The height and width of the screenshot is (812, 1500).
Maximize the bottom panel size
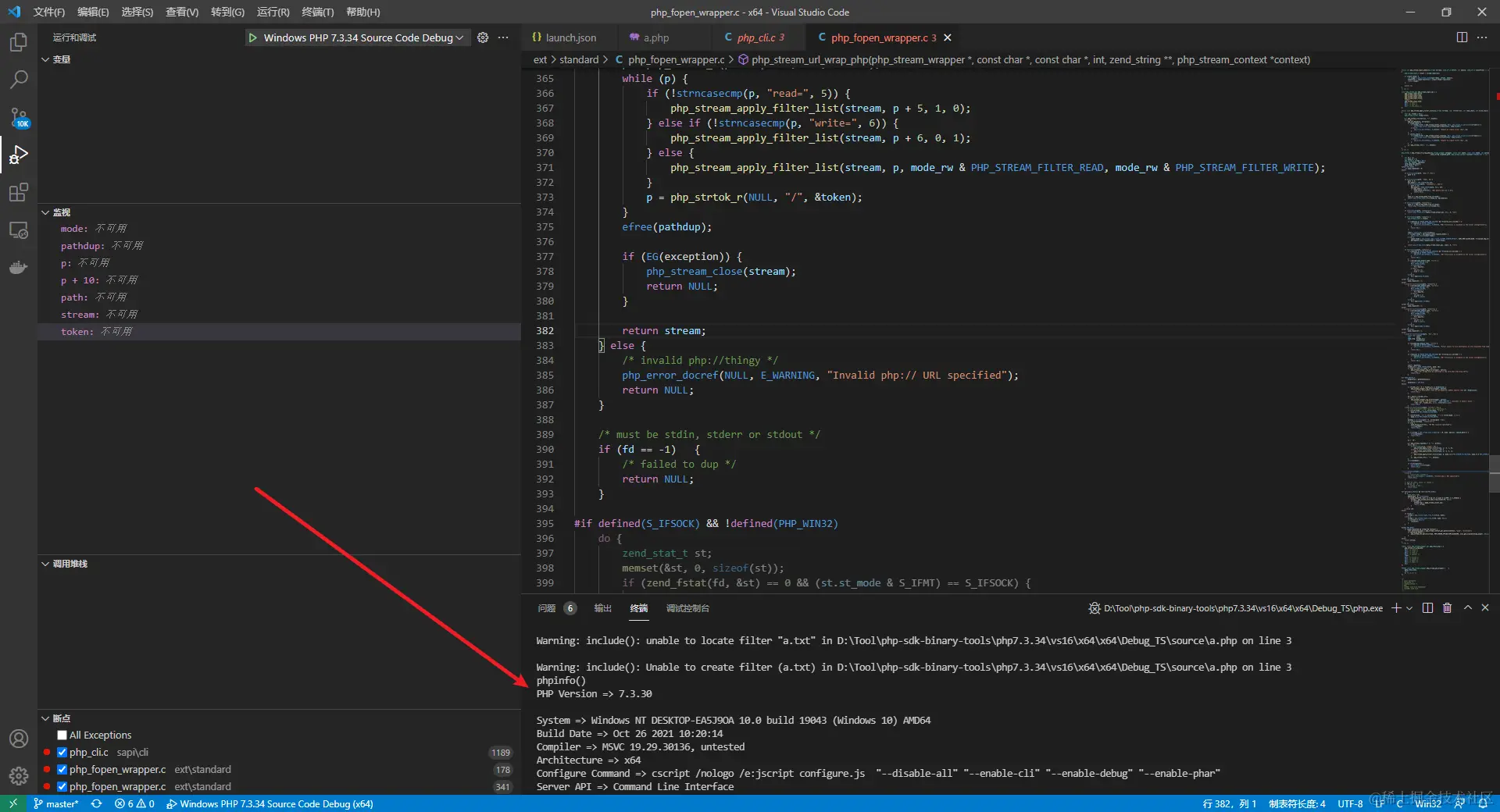point(1467,608)
